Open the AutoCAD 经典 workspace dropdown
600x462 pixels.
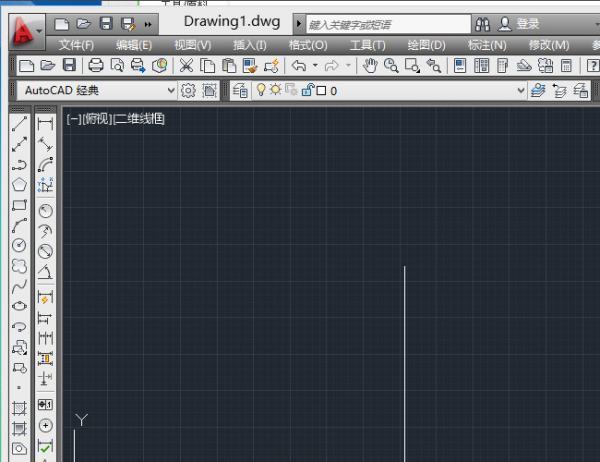pyautogui.click(x=97, y=91)
